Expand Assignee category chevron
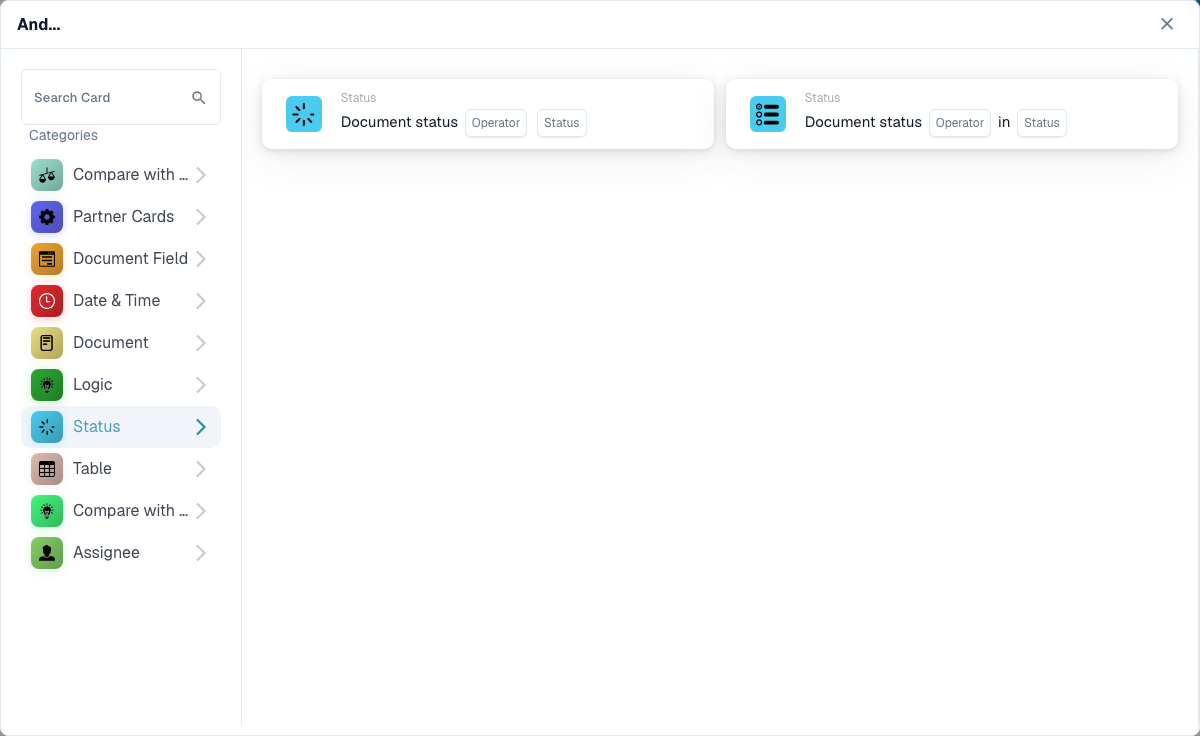 pos(201,553)
